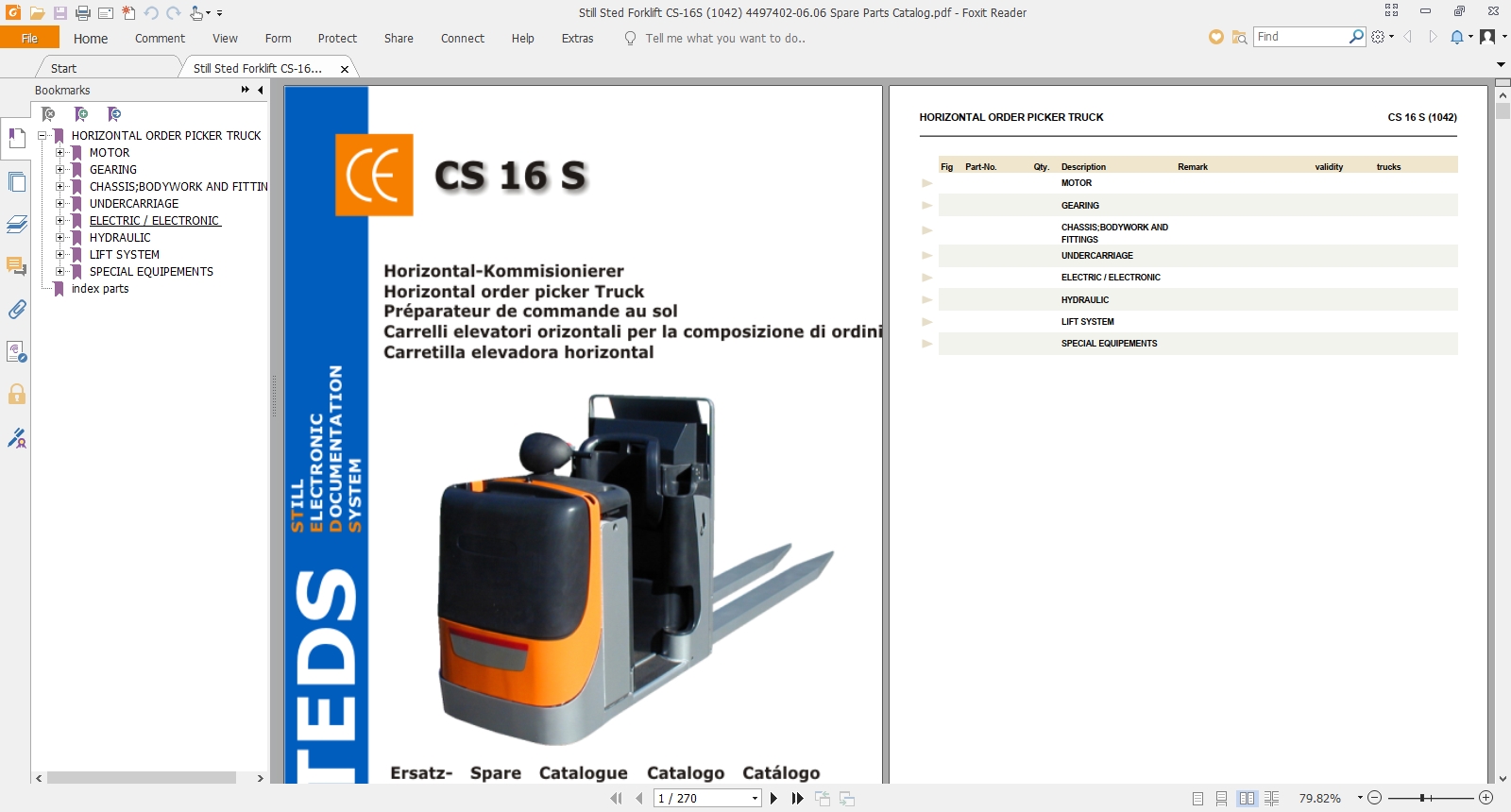Open the Bookmarks navigation panel icon
This screenshot has height=812, width=1511.
coord(16,139)
